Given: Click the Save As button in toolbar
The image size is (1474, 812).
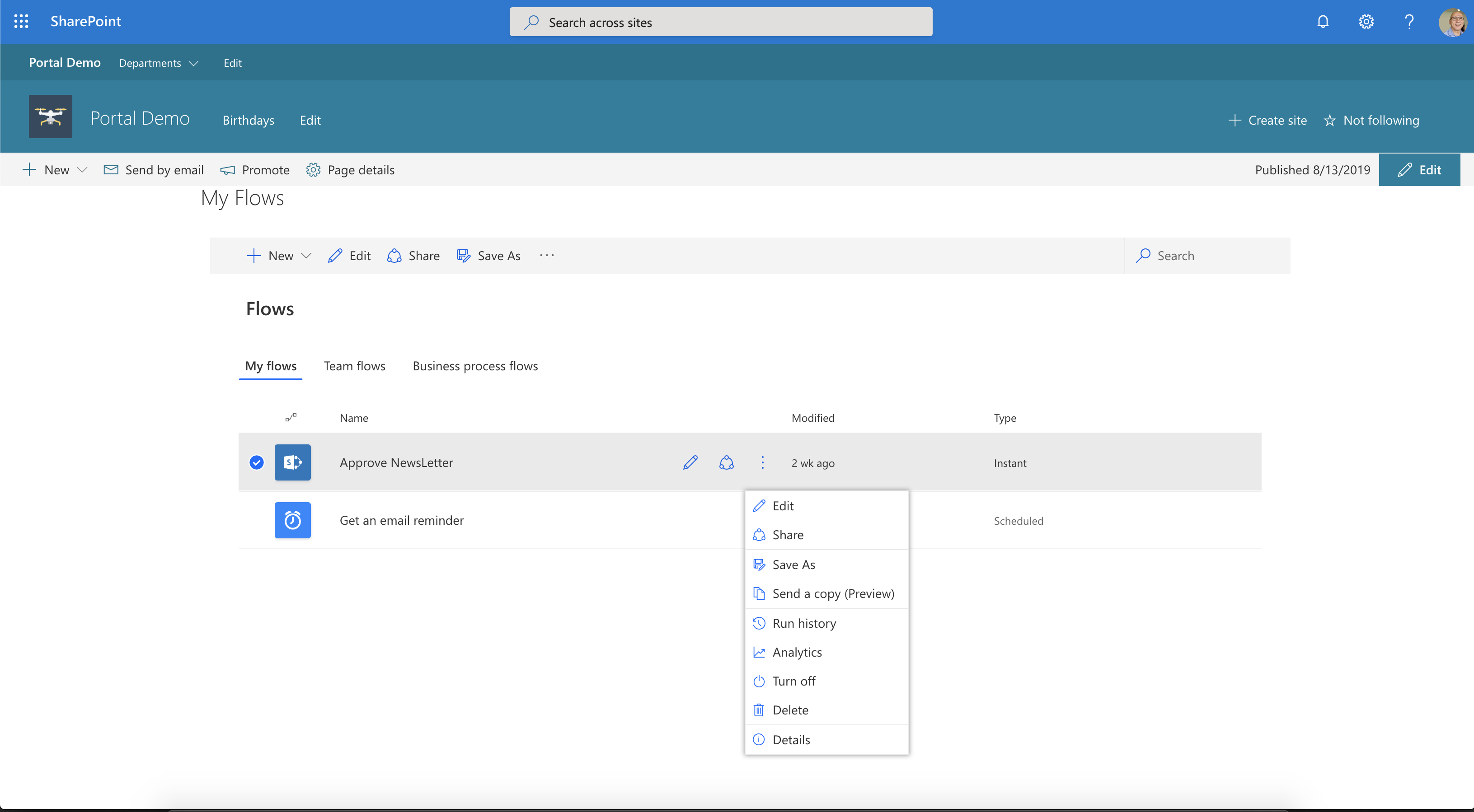Looking at the screenshot, I should 489,255.
